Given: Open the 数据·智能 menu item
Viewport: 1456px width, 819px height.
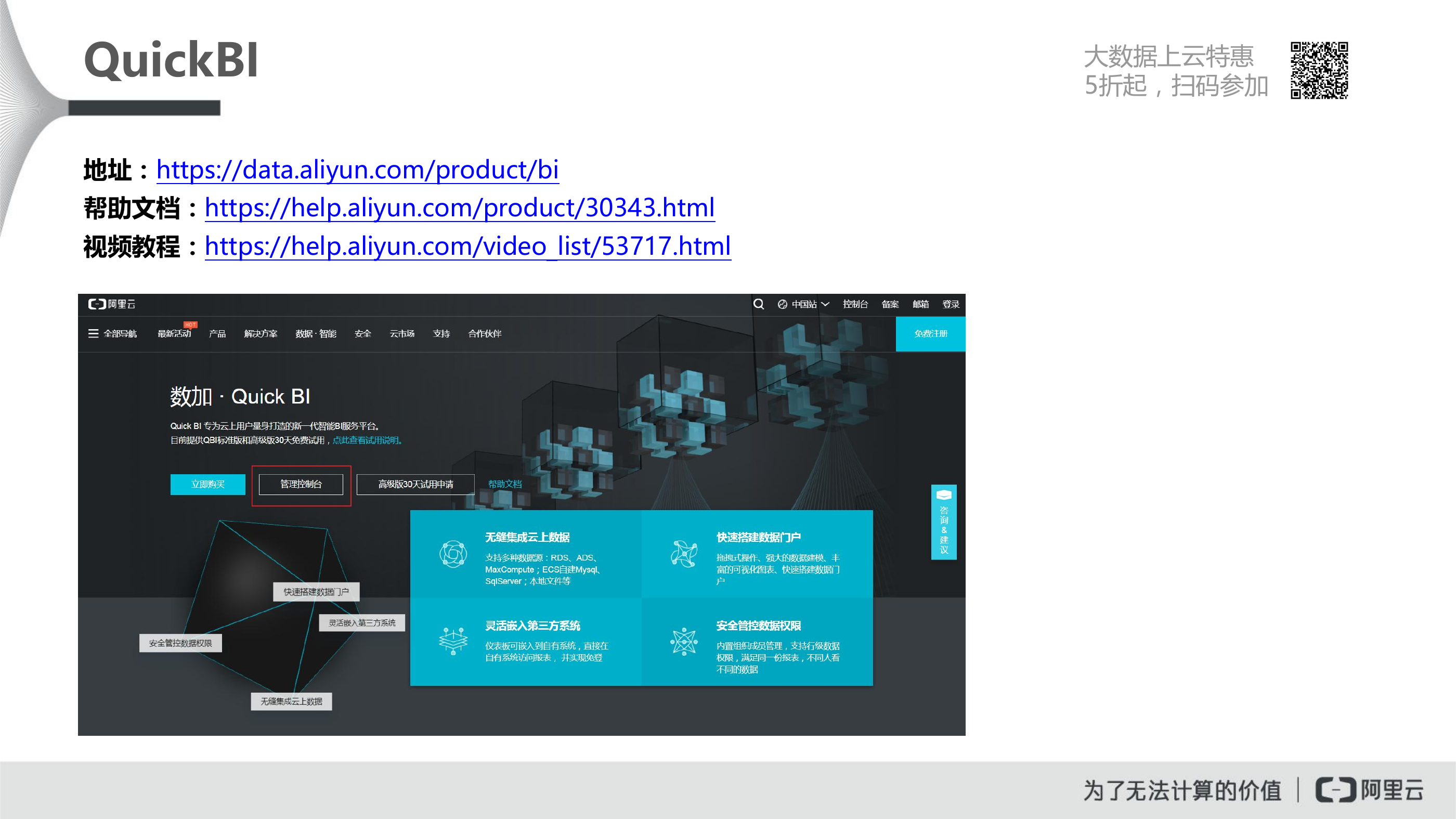Looking at the screenshot, I should coord(316,333).
